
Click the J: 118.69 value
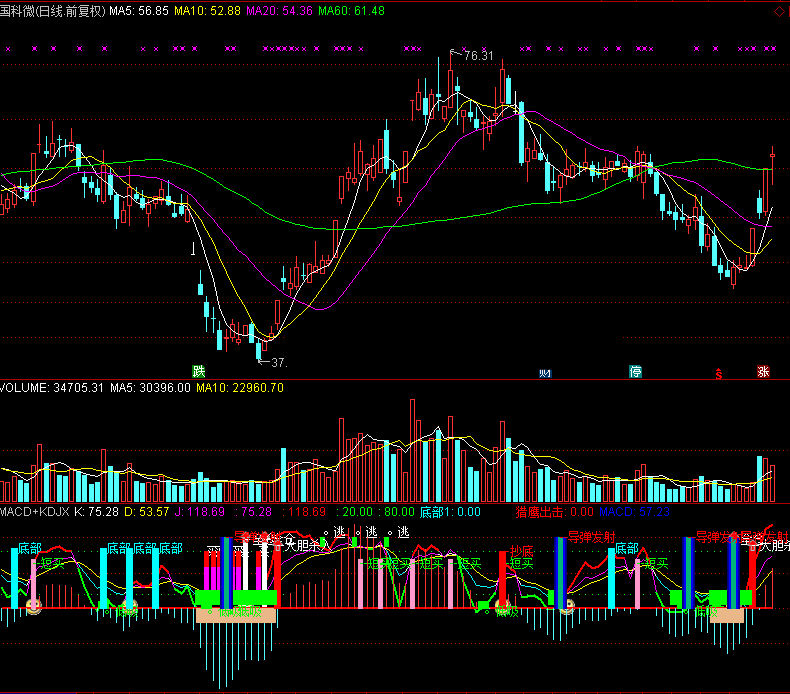200,512
